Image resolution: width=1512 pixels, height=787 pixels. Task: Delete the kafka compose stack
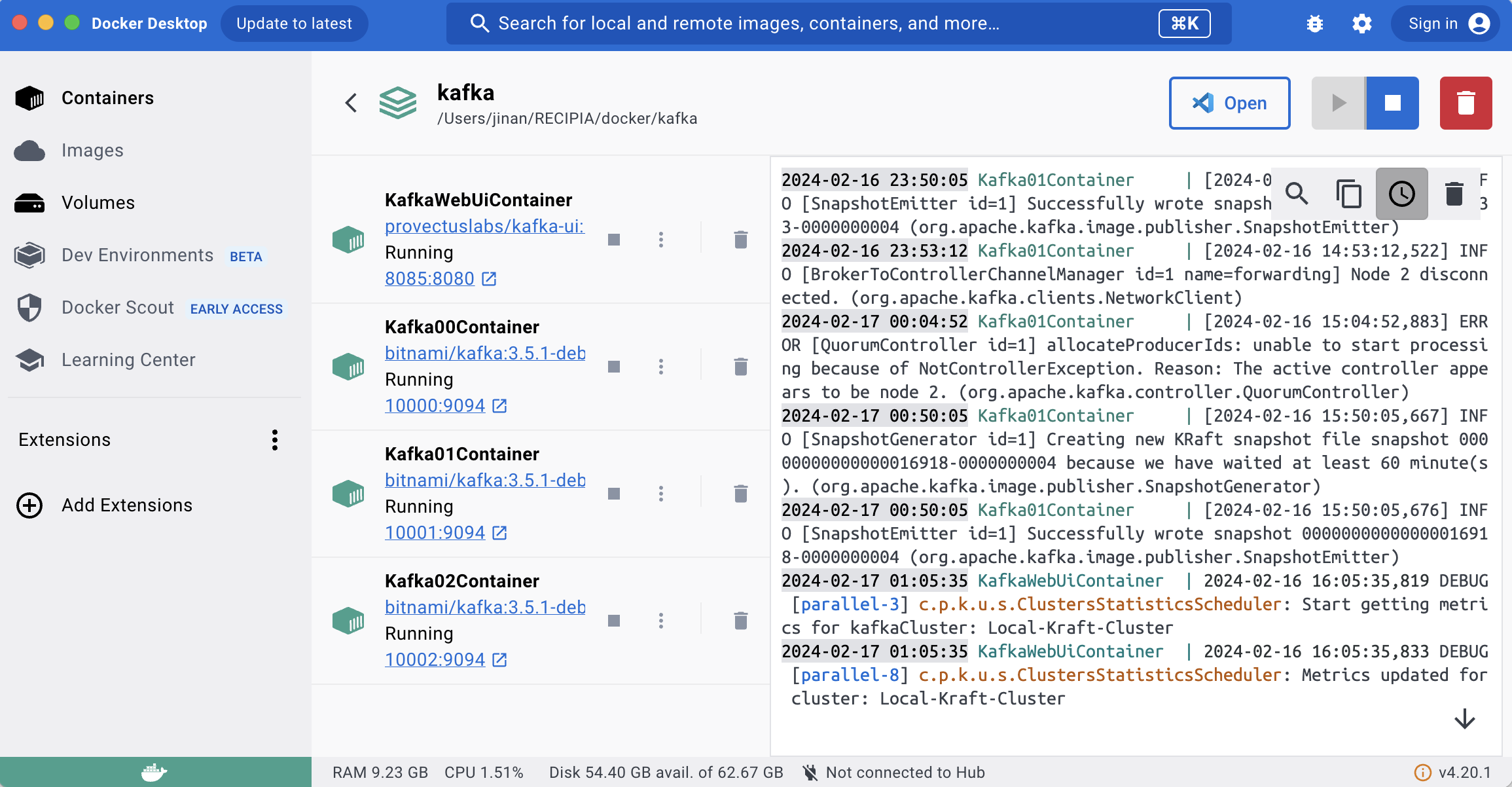[x=1466, y=103]
